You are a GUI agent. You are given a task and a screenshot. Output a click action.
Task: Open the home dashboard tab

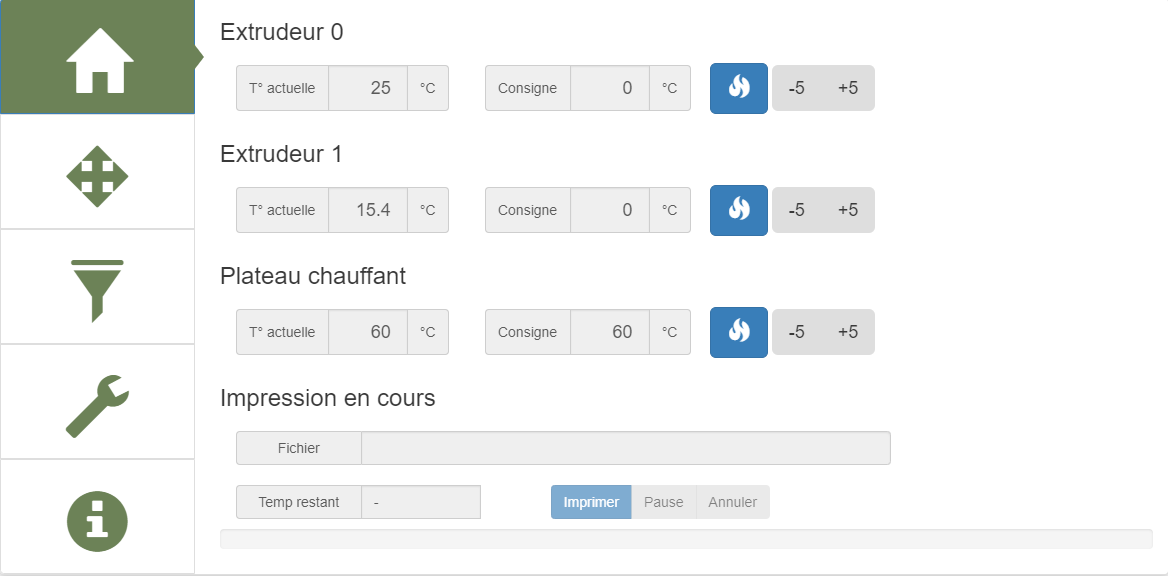point(97,58)
